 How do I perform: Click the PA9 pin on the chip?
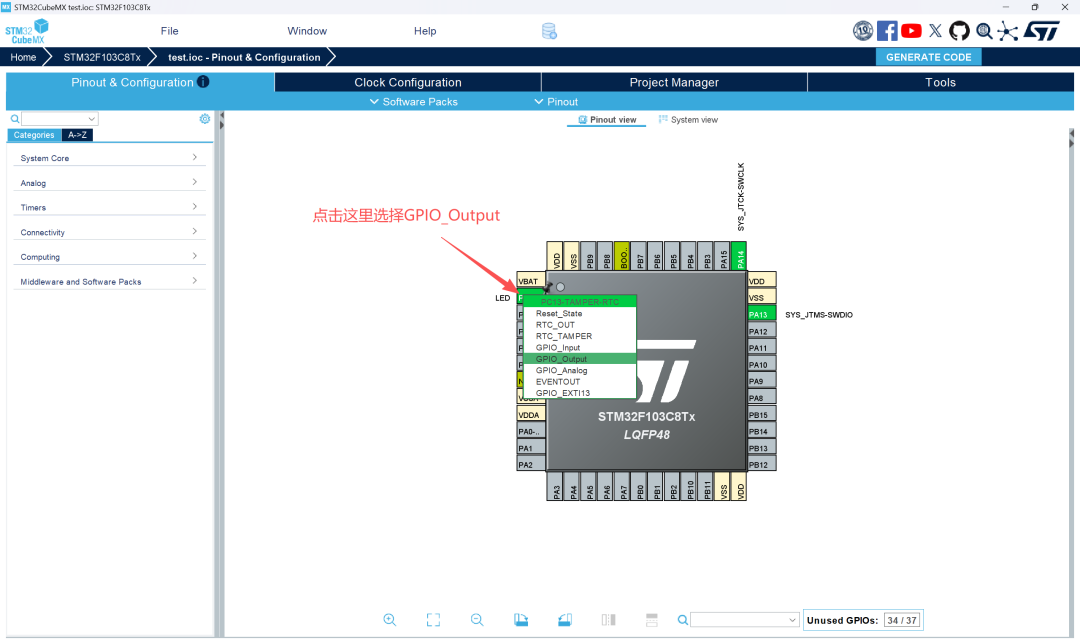[x=762, y=381]
